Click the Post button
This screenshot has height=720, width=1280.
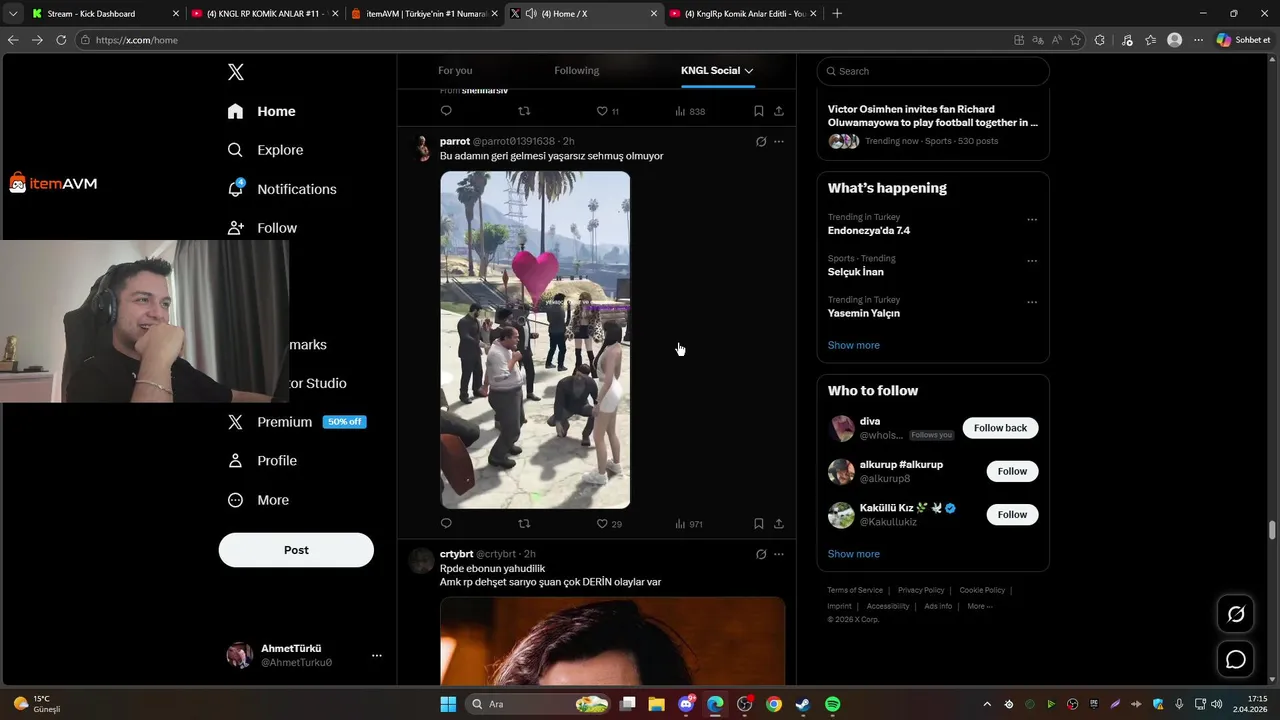296,550
